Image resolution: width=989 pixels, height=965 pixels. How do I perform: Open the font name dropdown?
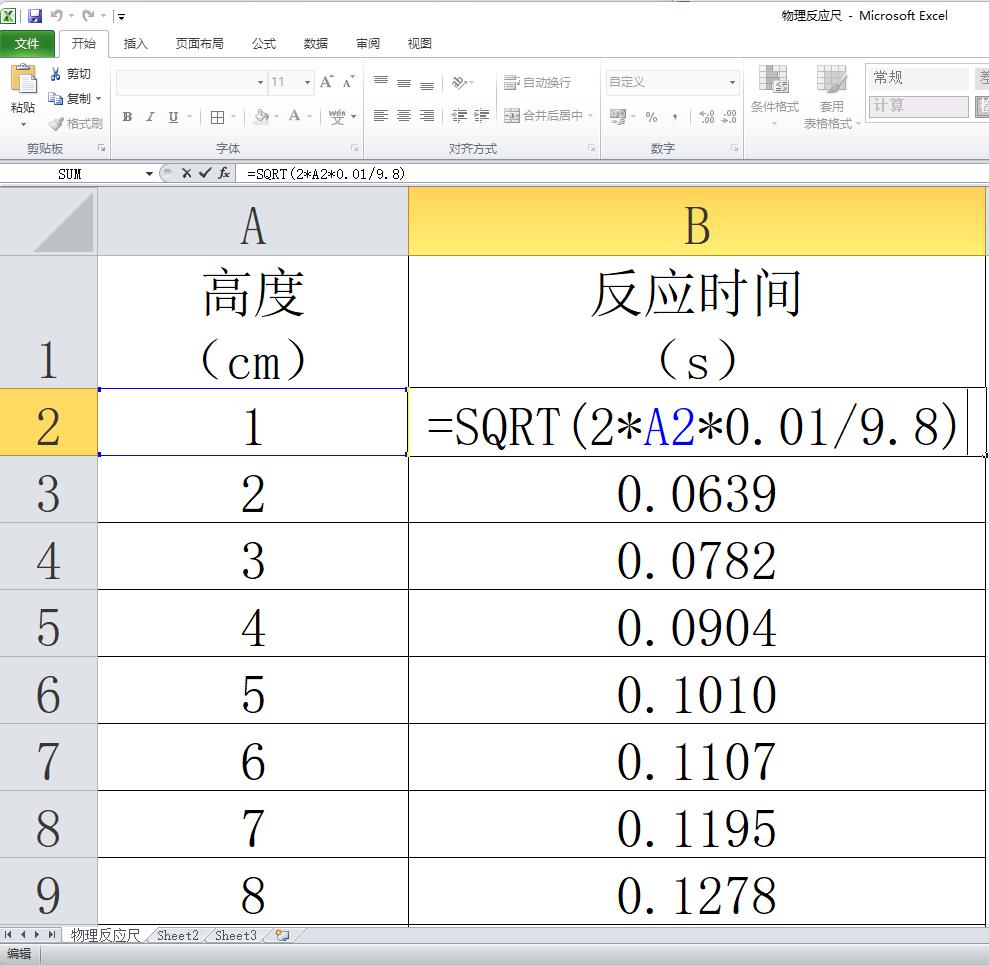click(260, 83)
